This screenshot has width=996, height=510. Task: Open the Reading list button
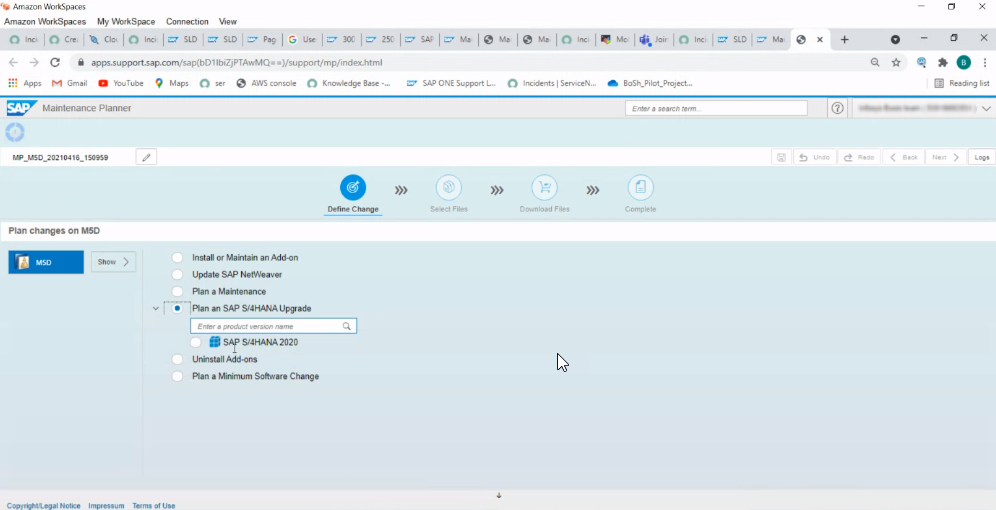[x=962, y=83]
